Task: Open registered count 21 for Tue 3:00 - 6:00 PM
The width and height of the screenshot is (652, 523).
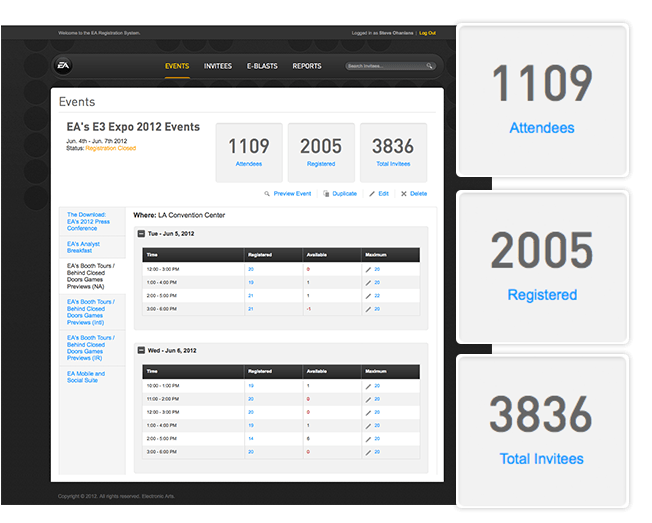Action: tap(251, 309)
